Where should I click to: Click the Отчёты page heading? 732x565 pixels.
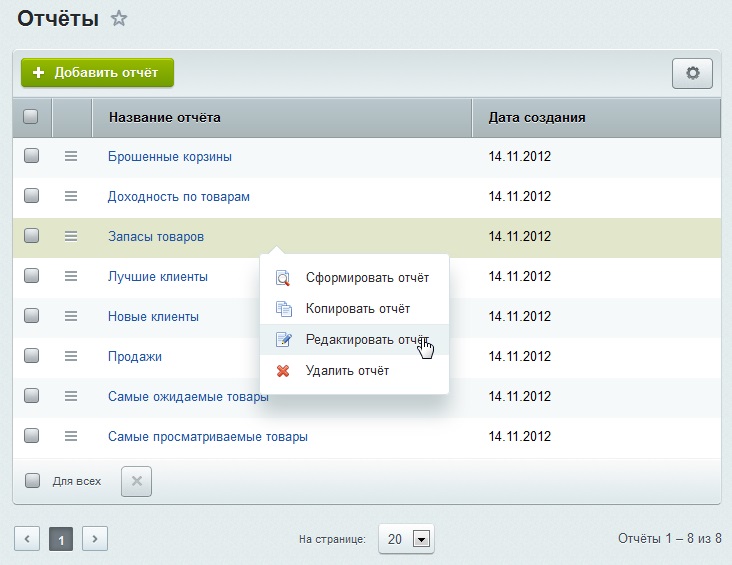pyautogui.click(x=58, y=19)
